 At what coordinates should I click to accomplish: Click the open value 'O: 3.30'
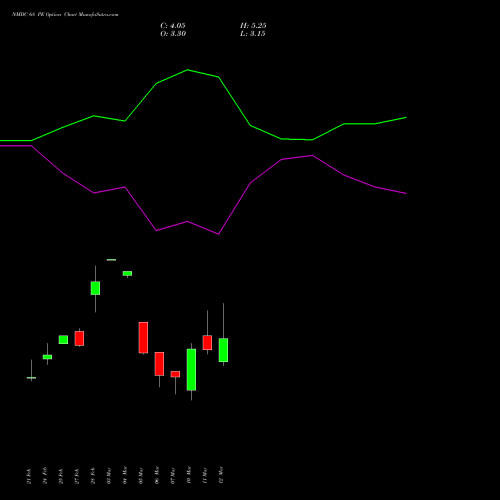coord(173,34)
